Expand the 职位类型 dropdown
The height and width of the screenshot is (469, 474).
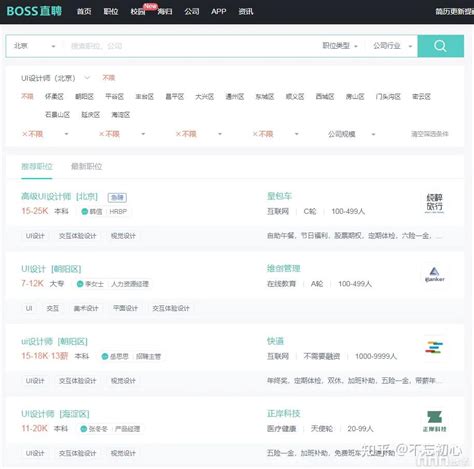[x=340, y=46]
